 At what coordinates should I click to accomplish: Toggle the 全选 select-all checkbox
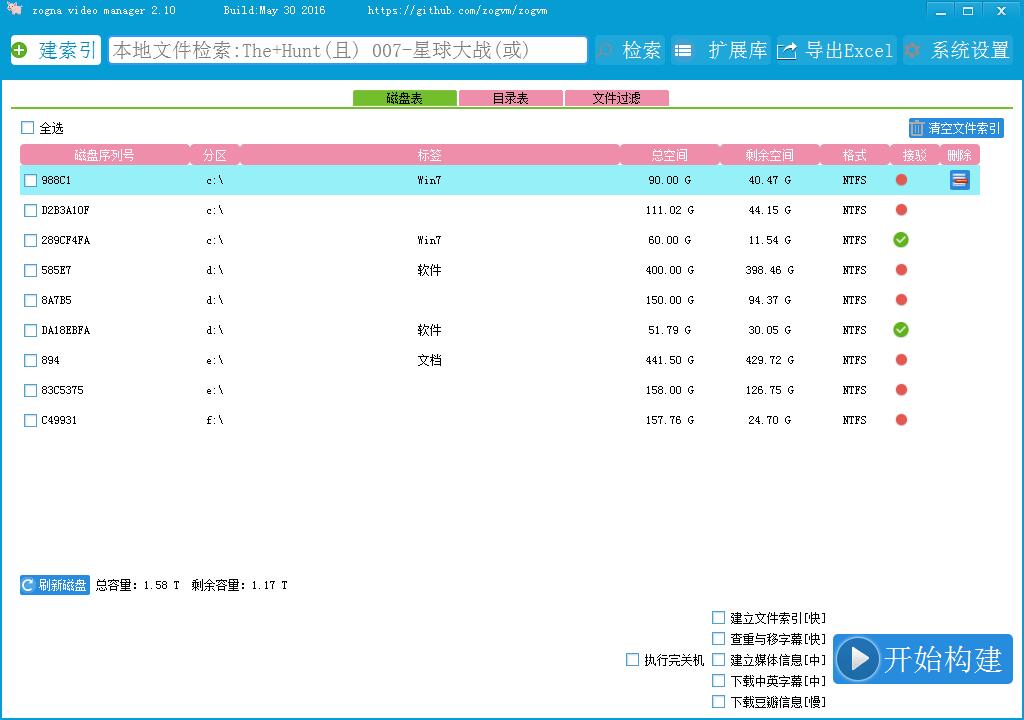tap(27, 127)
